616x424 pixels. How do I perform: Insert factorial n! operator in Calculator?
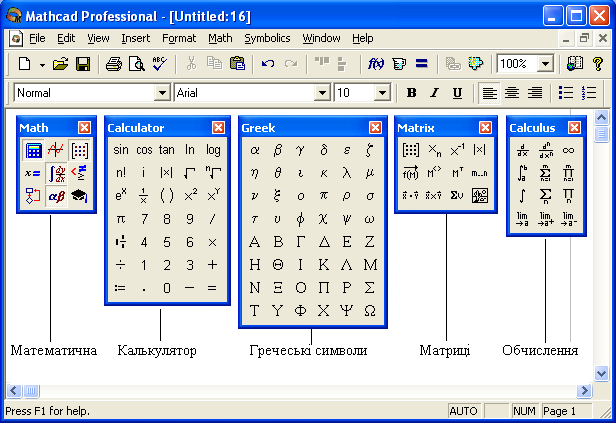click(121, 173)
